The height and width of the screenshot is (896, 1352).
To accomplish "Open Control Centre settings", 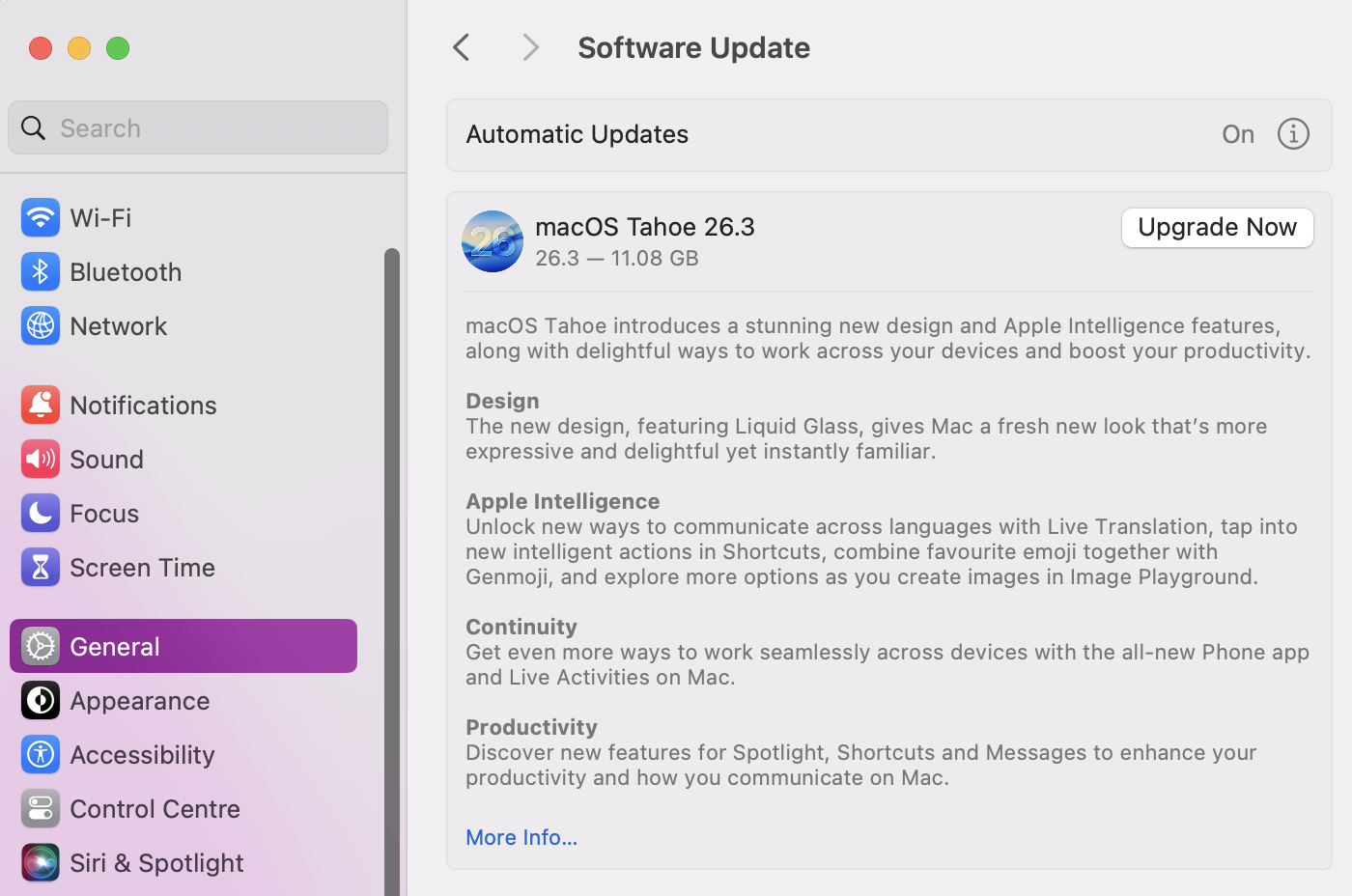I will (154, 809).
